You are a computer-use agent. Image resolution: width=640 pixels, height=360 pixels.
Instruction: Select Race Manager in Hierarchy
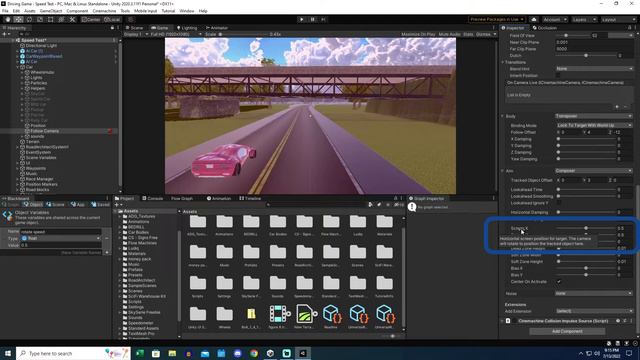point(39,179)
